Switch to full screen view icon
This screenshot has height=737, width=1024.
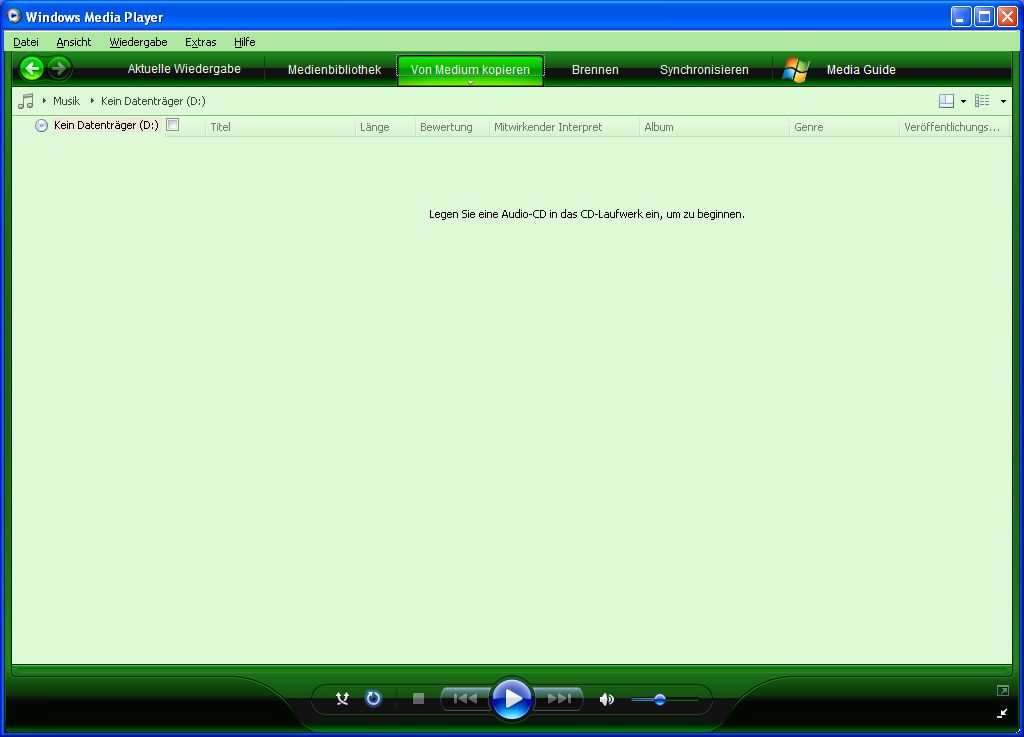1002,691
